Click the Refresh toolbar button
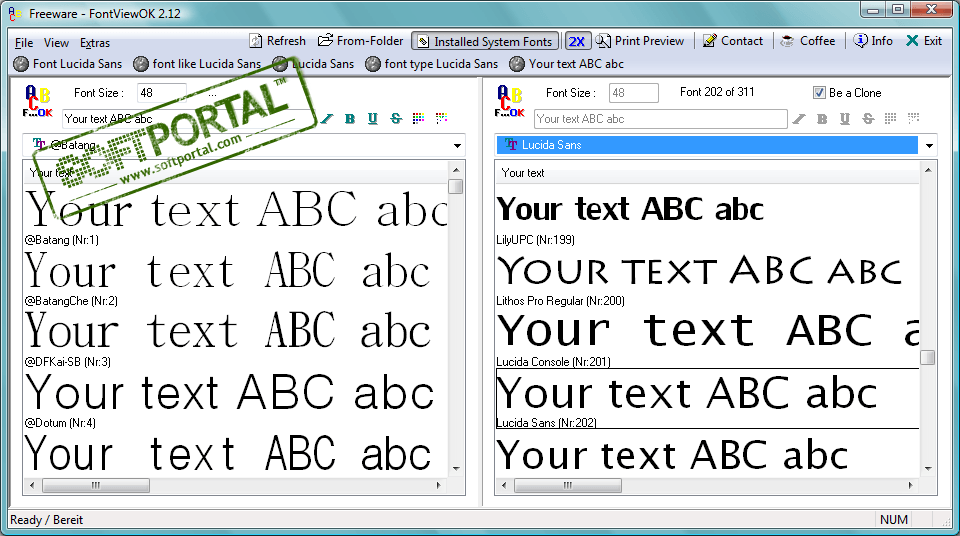The width and height of the screenshot is (960, 536). pos(278,41)
